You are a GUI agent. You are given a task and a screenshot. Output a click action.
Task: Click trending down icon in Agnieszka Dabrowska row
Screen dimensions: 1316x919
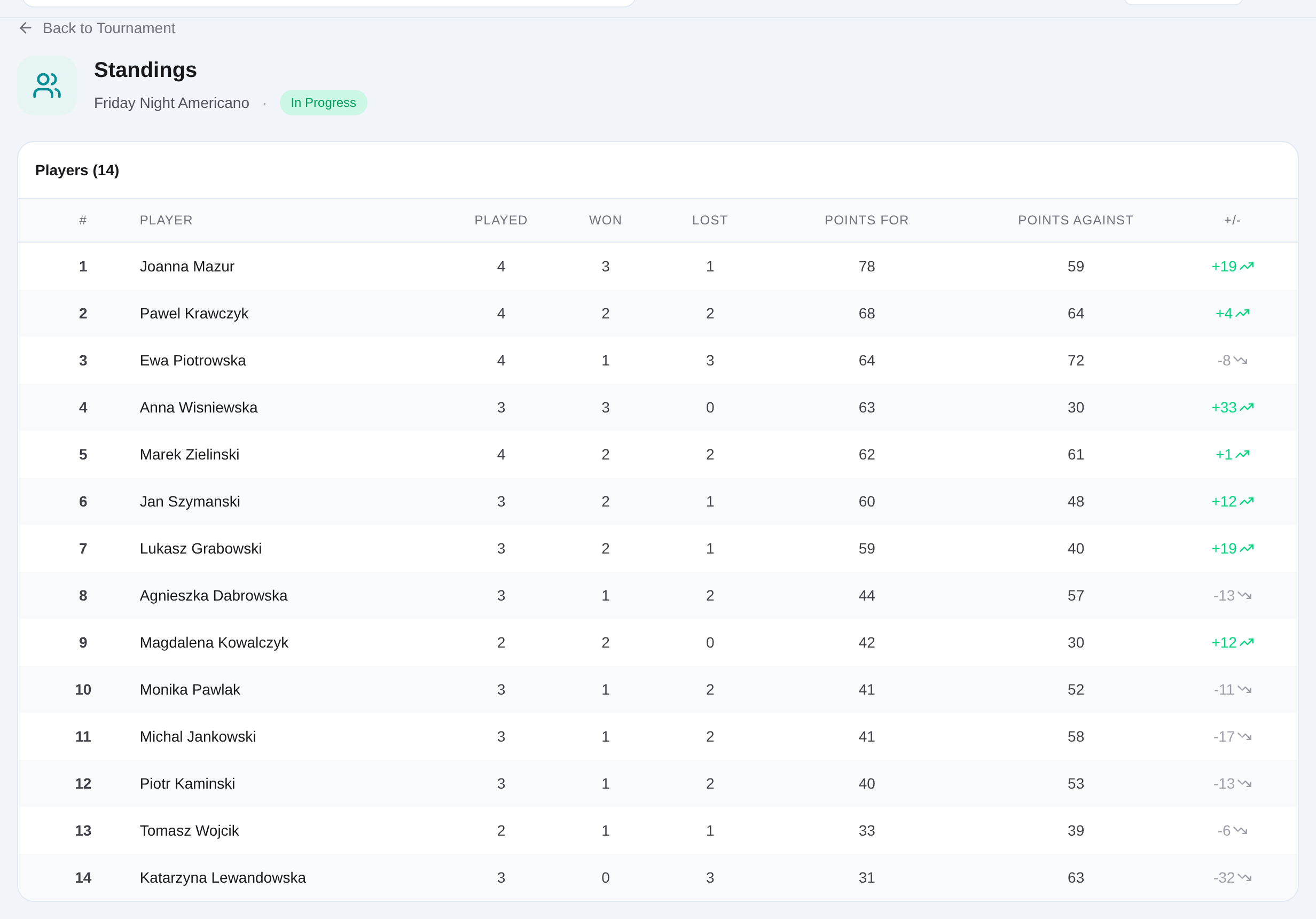pyautogui.click(x=1245, y=595)
